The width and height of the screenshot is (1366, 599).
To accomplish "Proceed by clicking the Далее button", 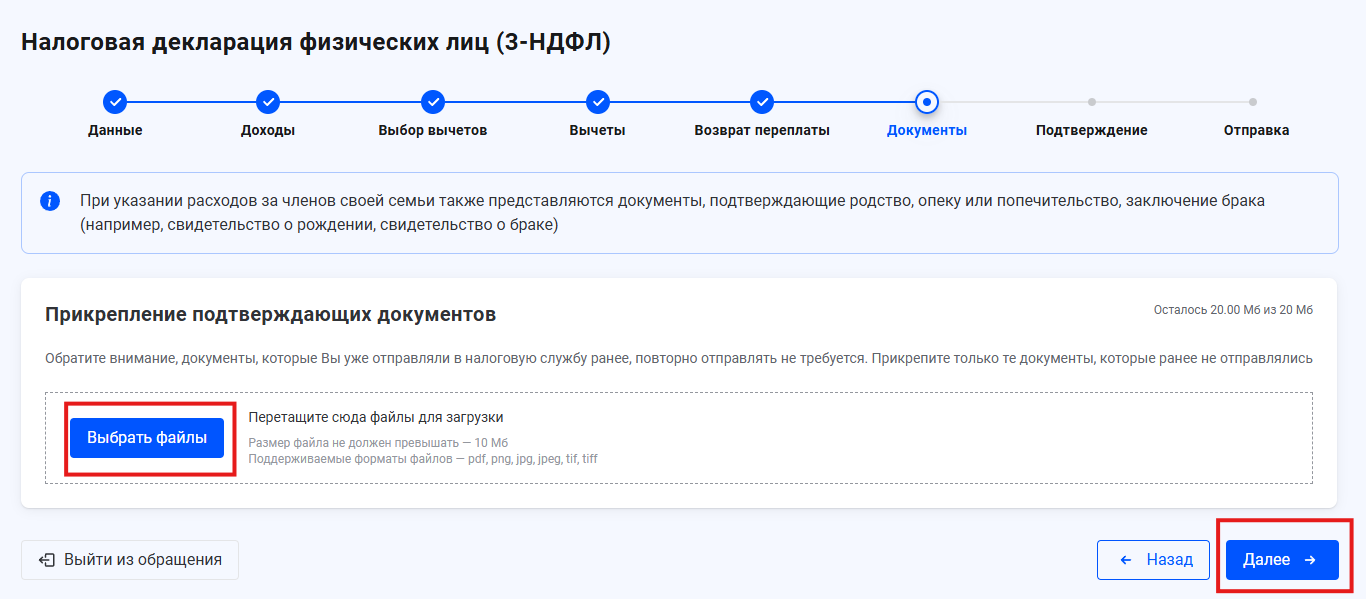I will [x=1281, y=560].
